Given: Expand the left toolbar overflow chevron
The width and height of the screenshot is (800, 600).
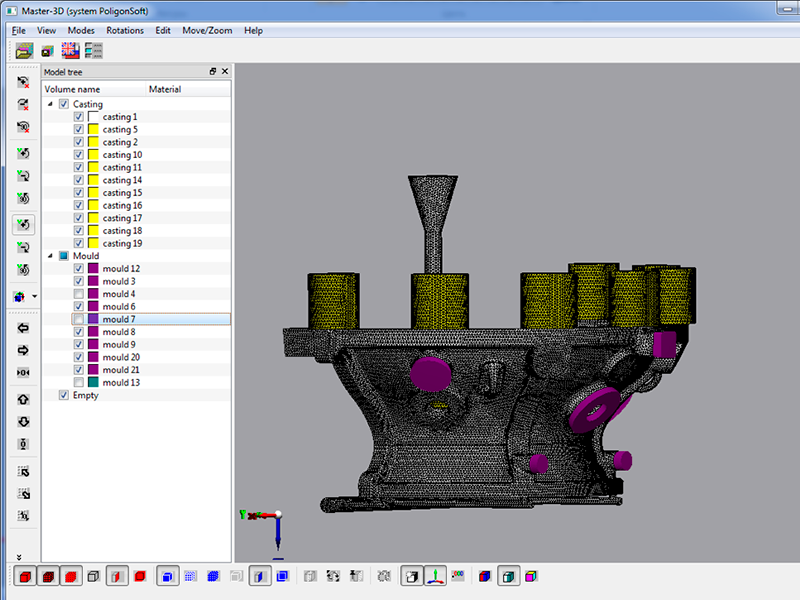Looking at the screenshot, I should 20,556.
